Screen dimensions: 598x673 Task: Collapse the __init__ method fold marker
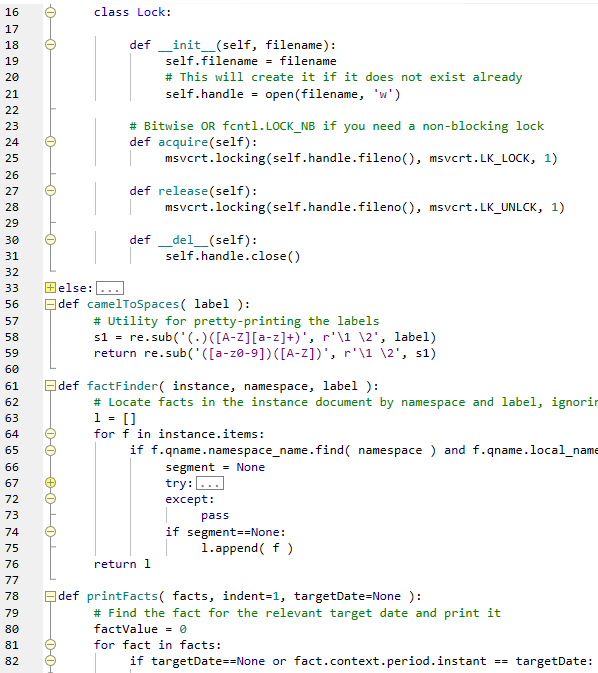point(51,45)
